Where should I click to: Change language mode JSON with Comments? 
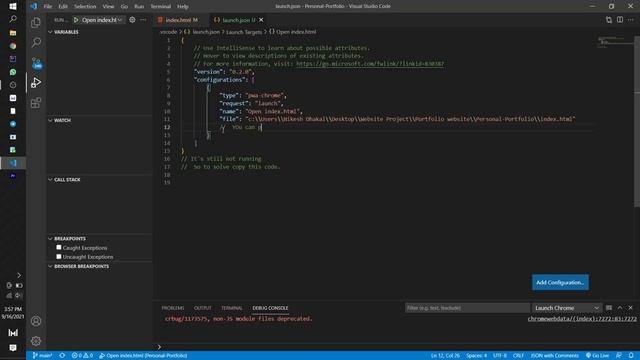(x=554, y=356)
